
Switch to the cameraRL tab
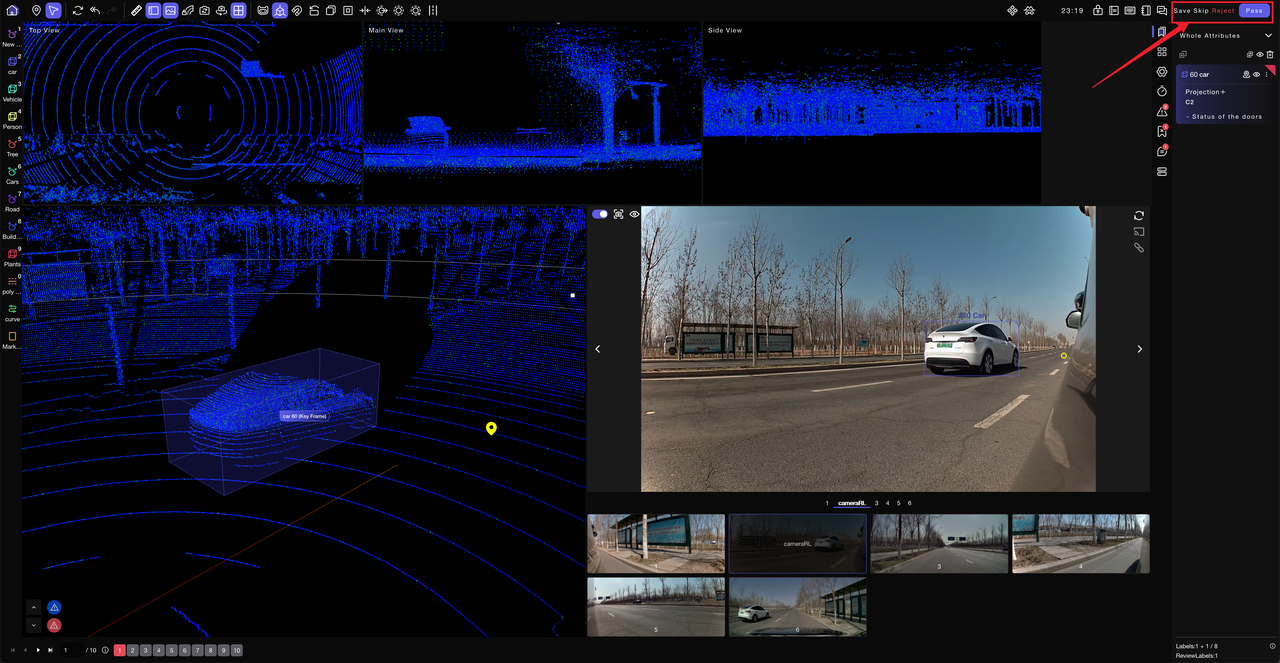pyautogui.click(x=852, y=503)
